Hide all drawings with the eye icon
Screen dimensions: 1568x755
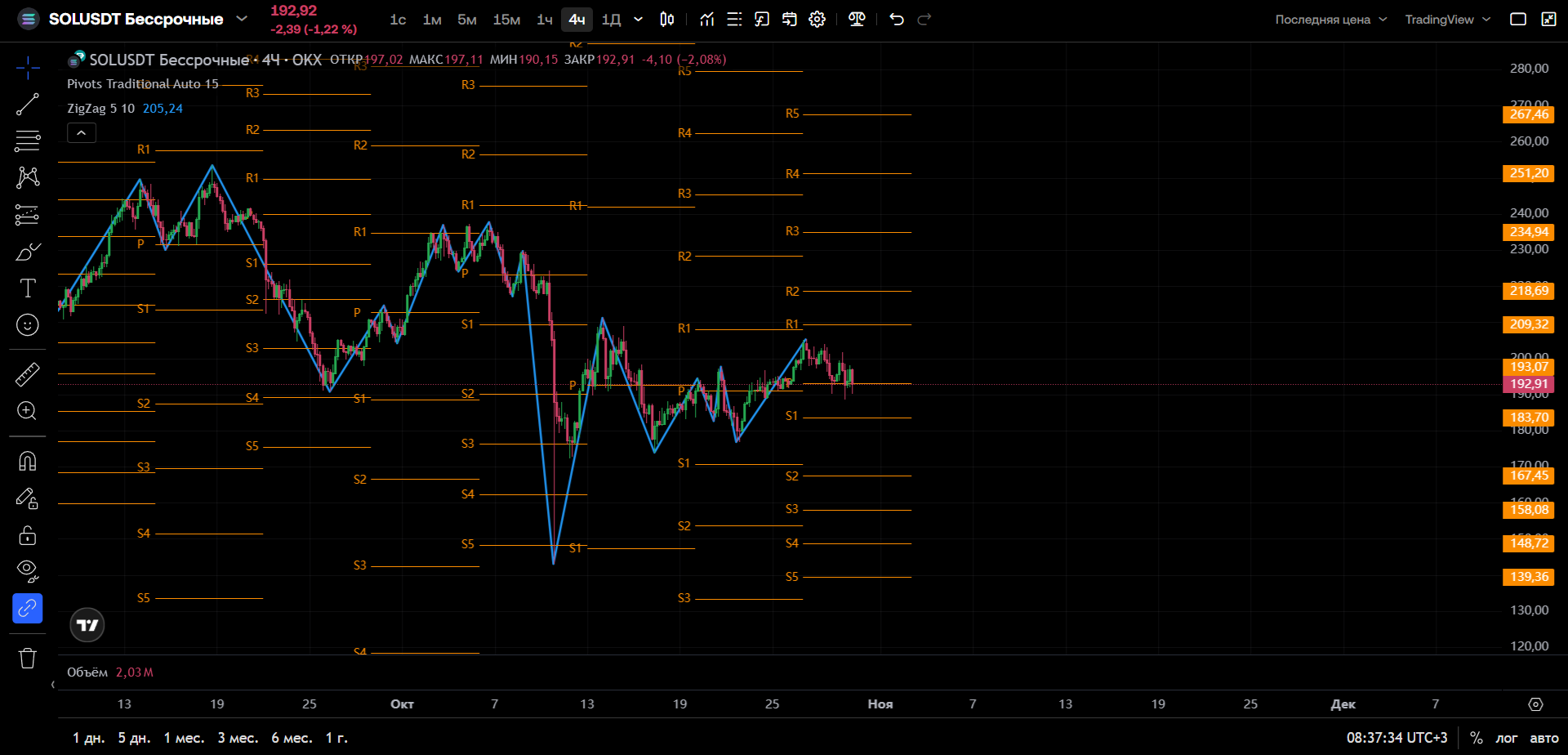28,570
